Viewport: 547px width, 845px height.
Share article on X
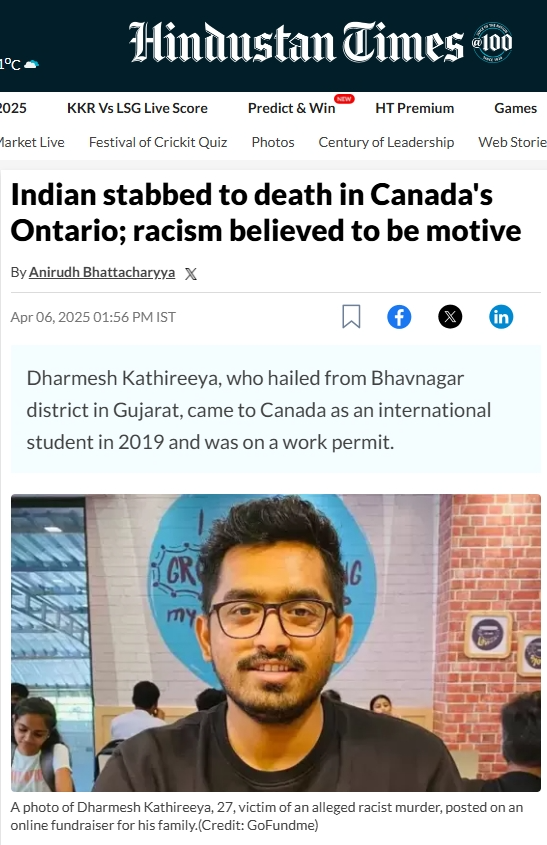click(x=450, y=317)
